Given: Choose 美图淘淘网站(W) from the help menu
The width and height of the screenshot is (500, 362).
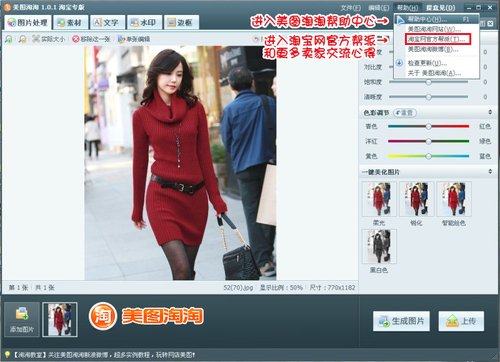Looking at the screenshot, I should click(437, 29).
